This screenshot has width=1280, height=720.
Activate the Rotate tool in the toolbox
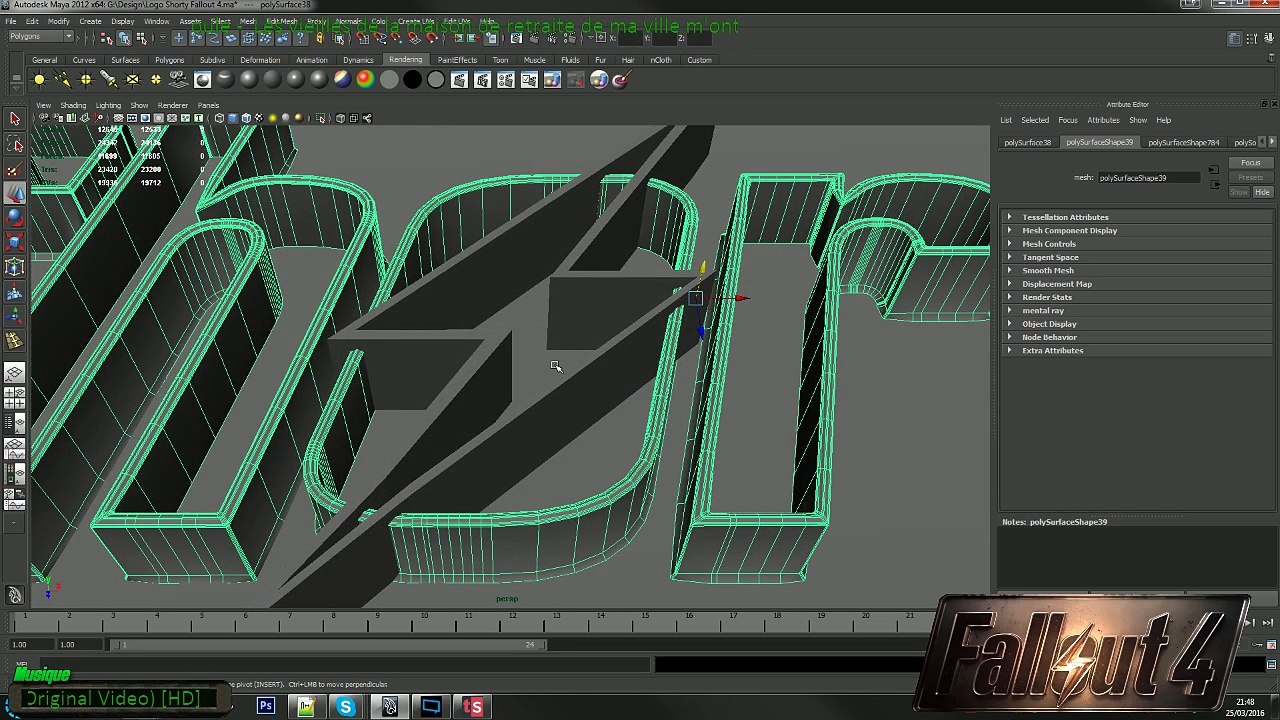(x=15, y=217)
